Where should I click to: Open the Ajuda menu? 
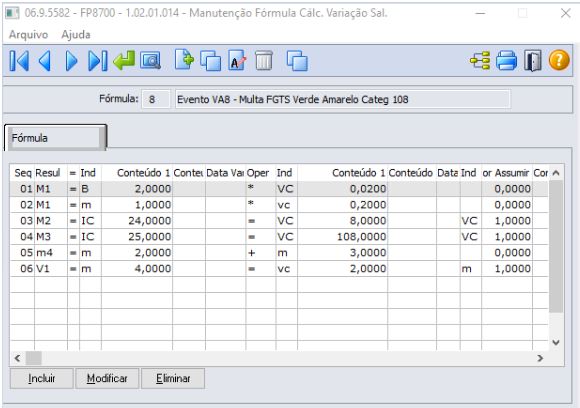tap(76, 35)
